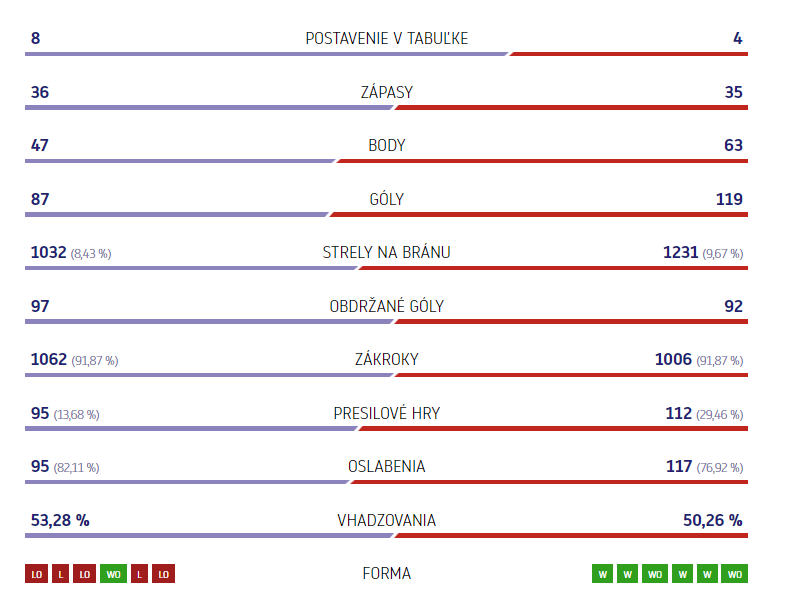Select the OBDRŽANÉ GÓLY heading
785x592 pixels.
pyautogui.click(x=386, y=306)
